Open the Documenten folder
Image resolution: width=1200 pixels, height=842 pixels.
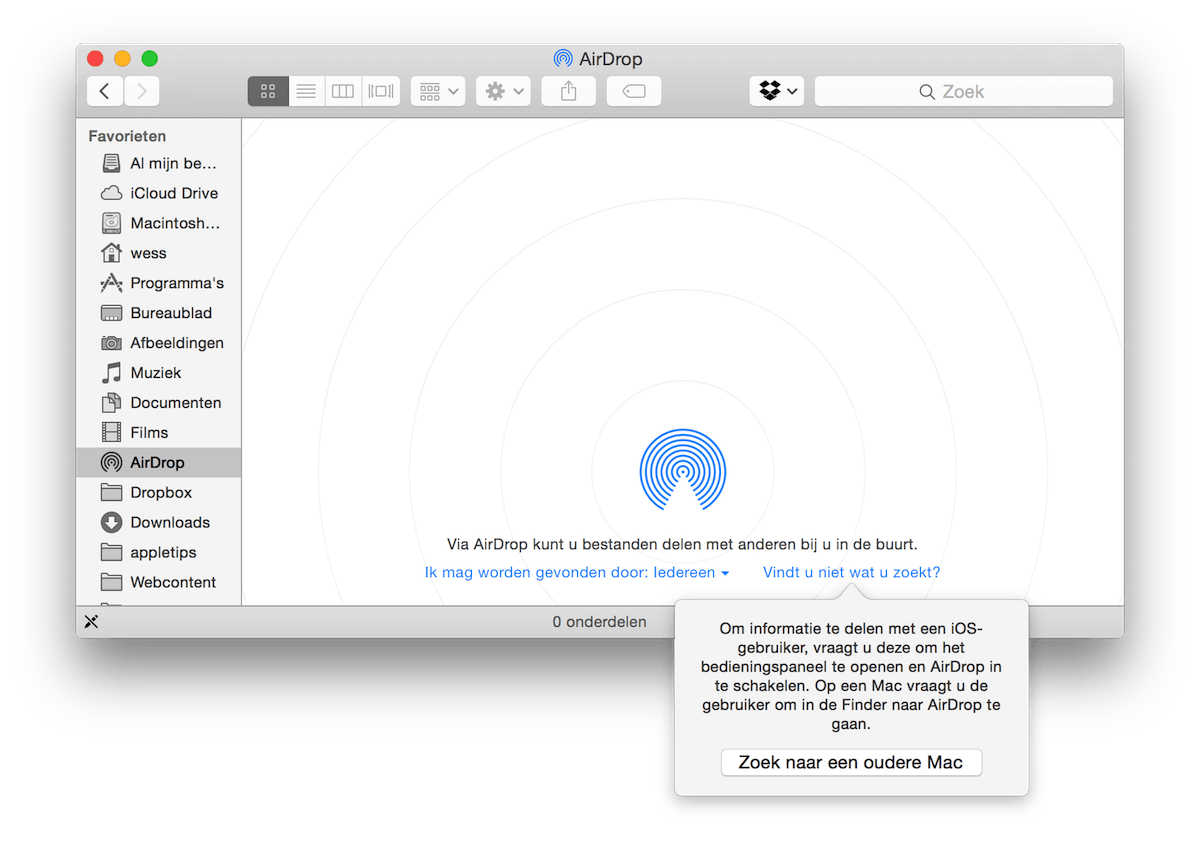[x=159, y=403]
